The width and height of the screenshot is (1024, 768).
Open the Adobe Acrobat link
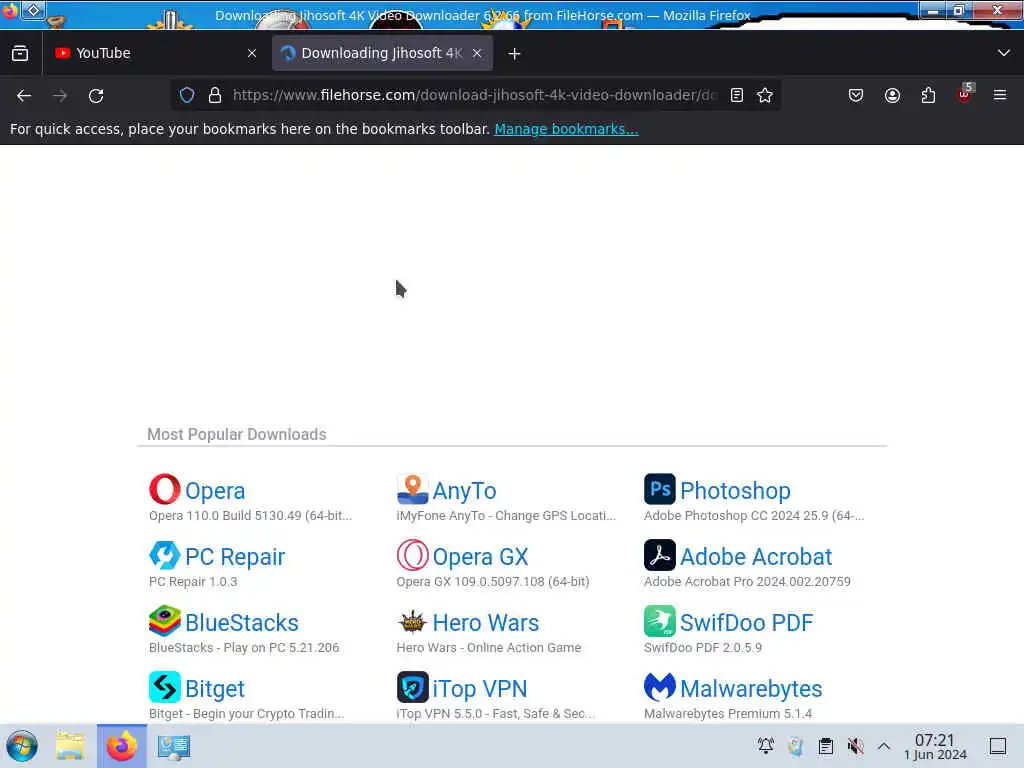click(756, 556)
